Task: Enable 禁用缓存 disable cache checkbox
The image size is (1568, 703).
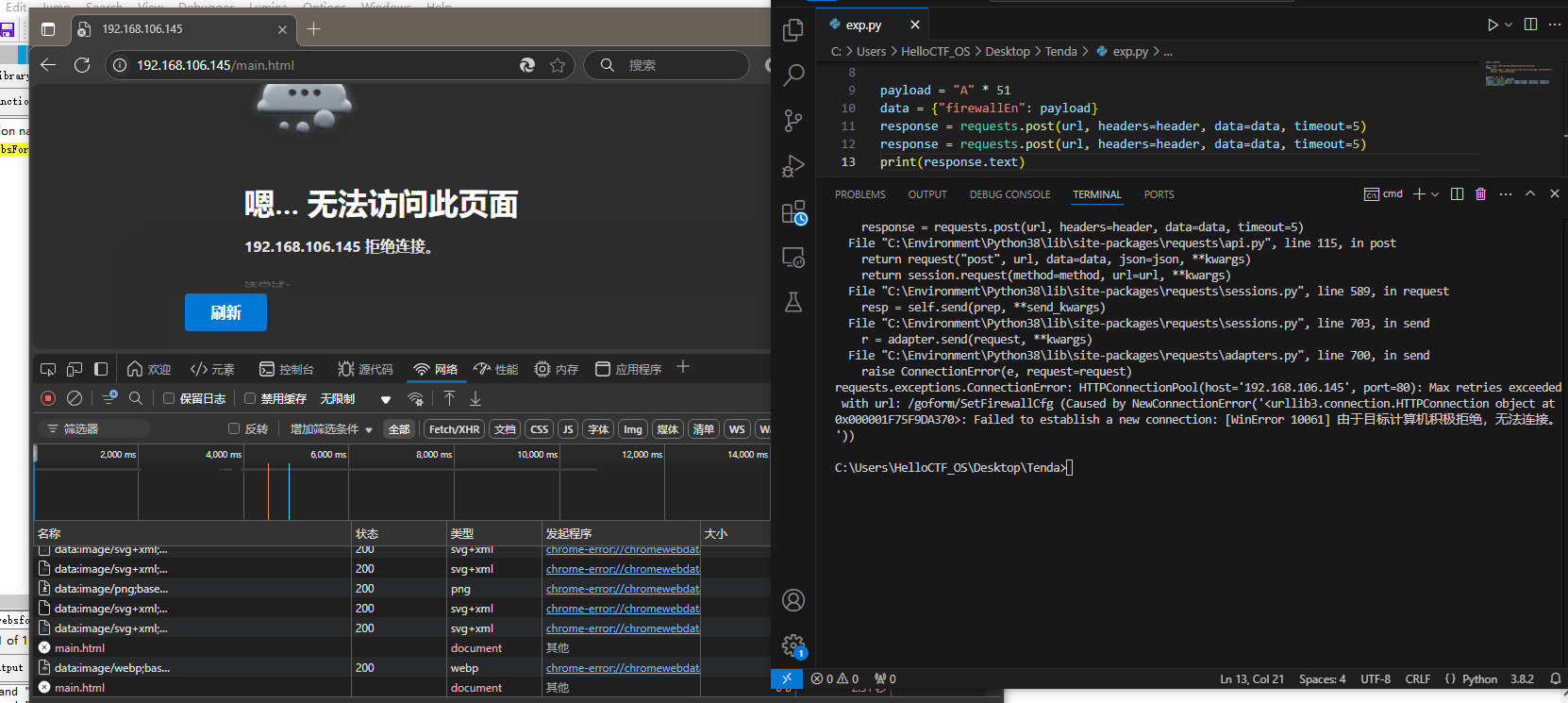Action: [x=250, y=398]
